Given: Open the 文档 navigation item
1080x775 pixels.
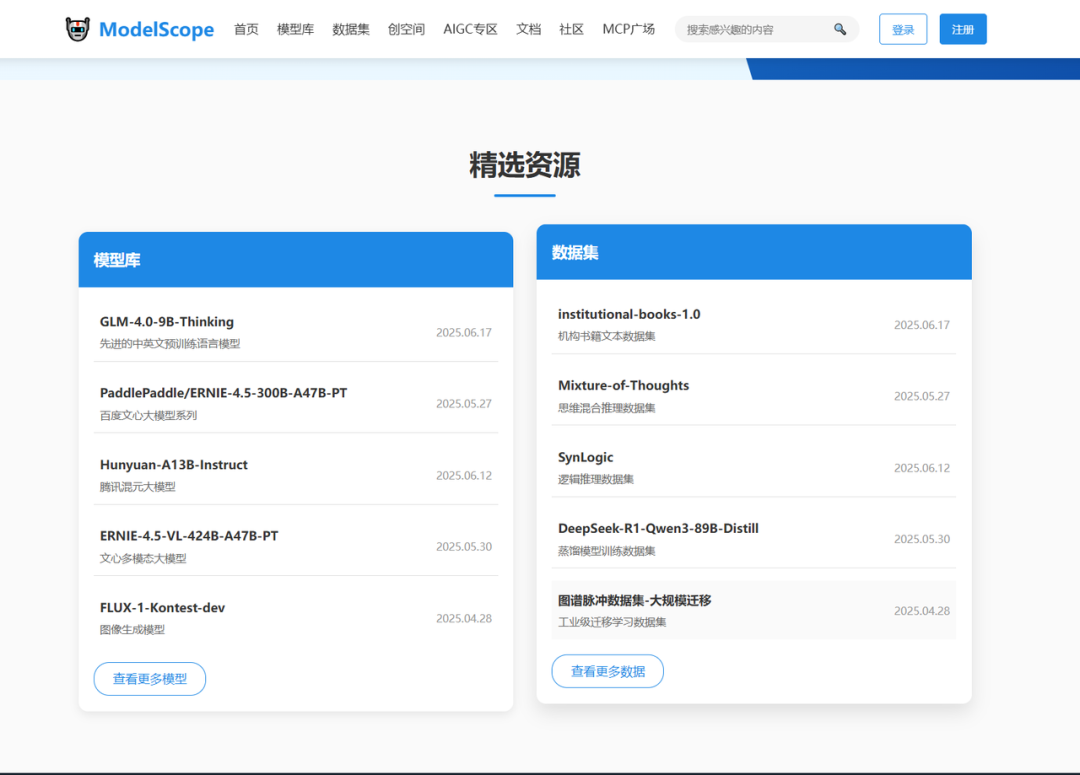Looking at the screenshot, I should click(x=528, y=29).
